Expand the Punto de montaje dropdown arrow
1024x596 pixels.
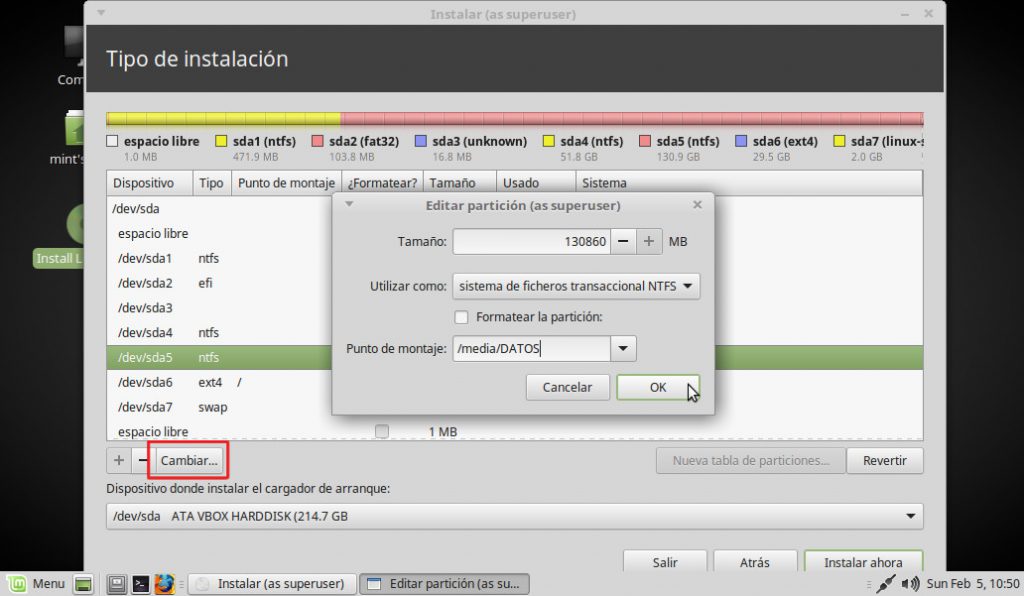(x=624, y=349)
